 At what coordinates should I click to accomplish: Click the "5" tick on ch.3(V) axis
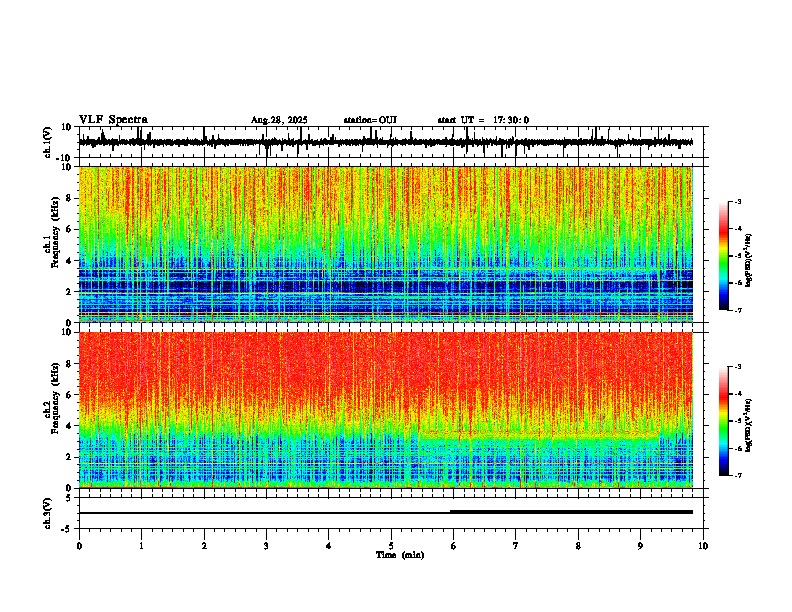[x=70, y=498]
